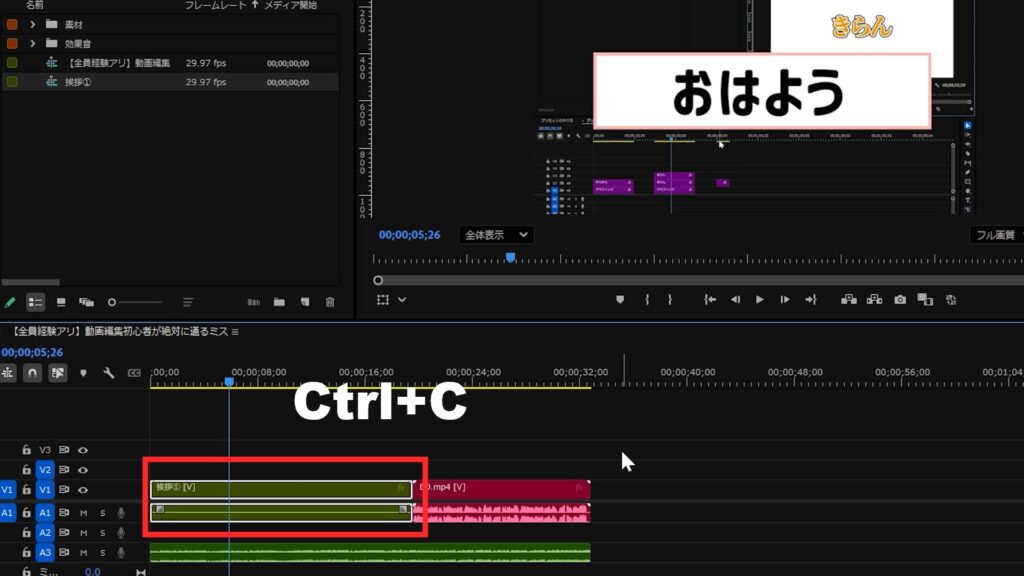Screen dimensions: 1024x576
Task: Add a marker in the program monitor
Action: (620, 300)
